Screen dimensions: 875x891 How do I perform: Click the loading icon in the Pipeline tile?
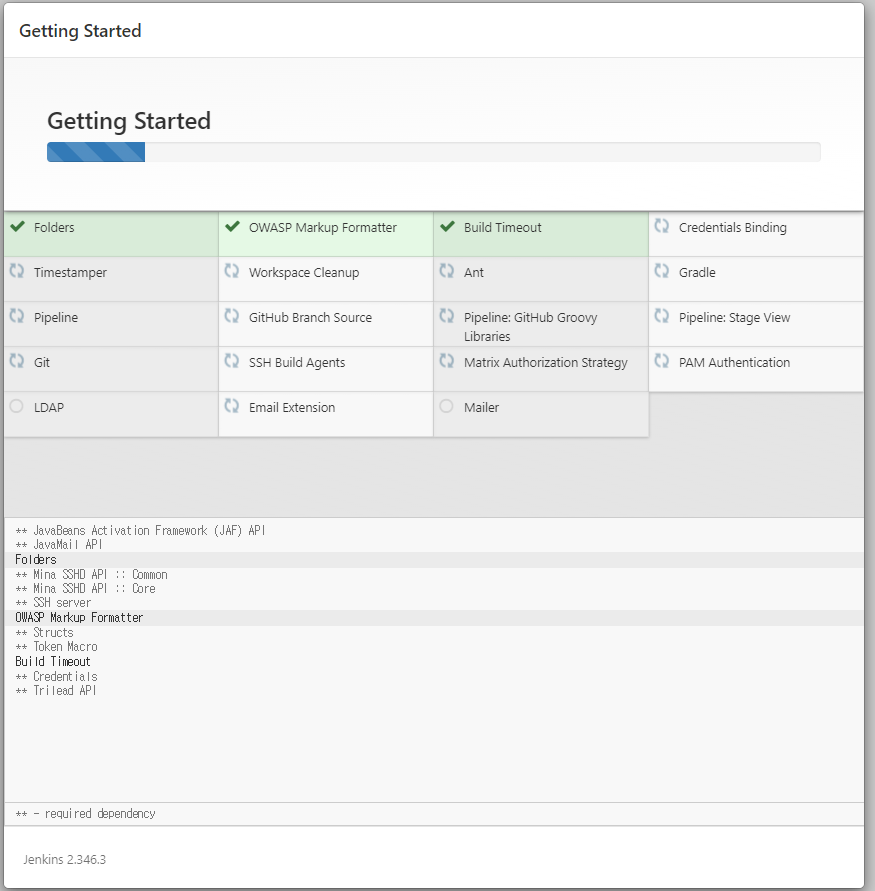(17, 316)
